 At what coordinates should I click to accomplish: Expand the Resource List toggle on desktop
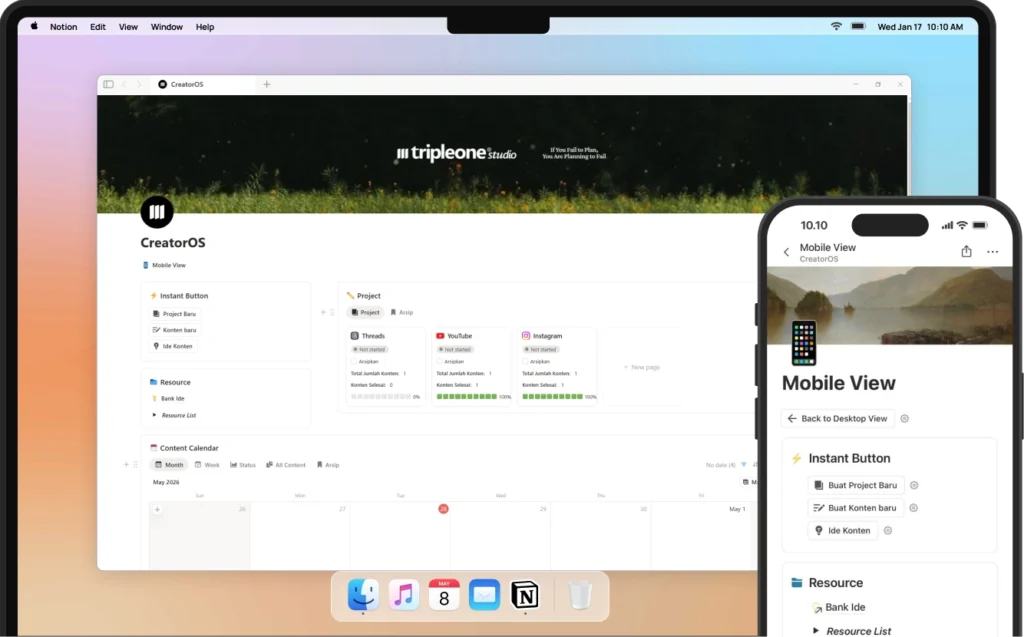154,415
